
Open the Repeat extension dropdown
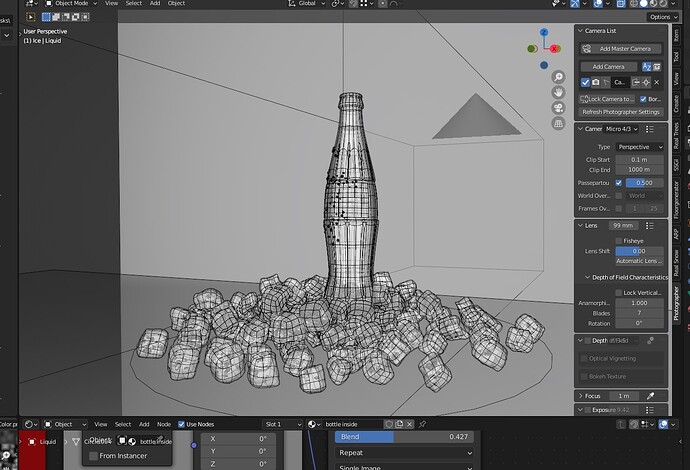pyautogui.click(x=404, y=453)
